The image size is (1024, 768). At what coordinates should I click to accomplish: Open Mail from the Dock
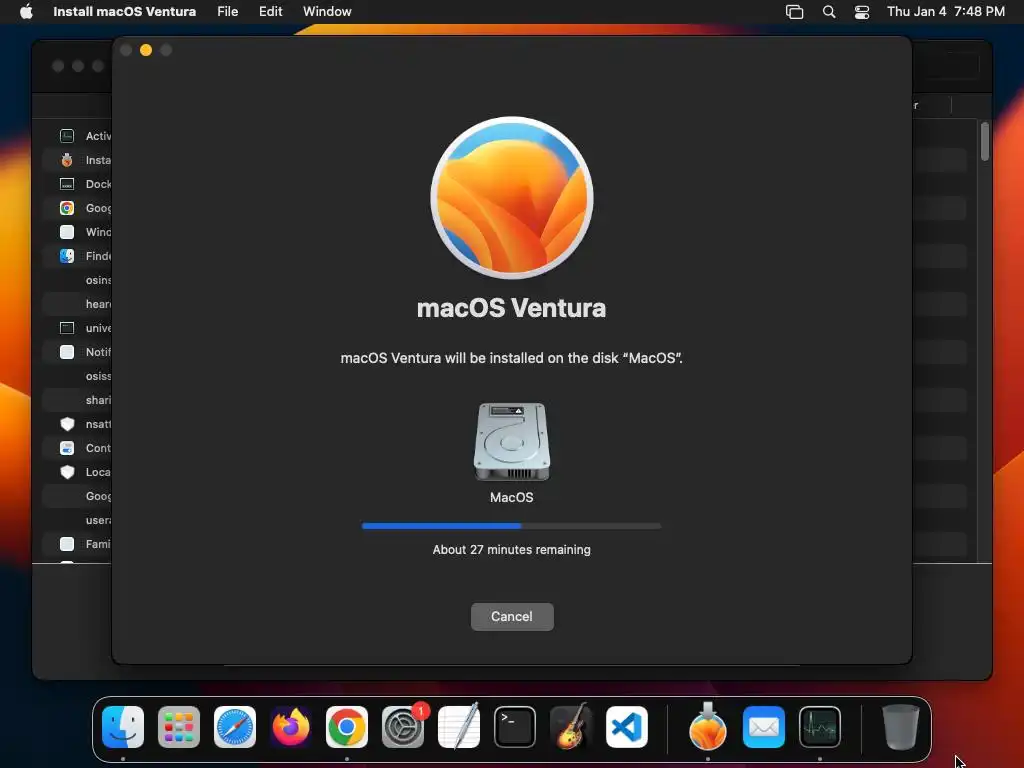[x=763, y=727]
